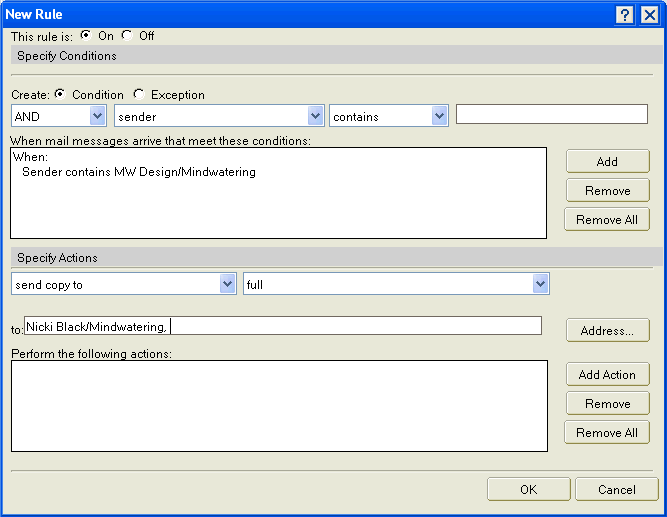
Task: Select the Condition radio button
Action: tap(59, 94)
